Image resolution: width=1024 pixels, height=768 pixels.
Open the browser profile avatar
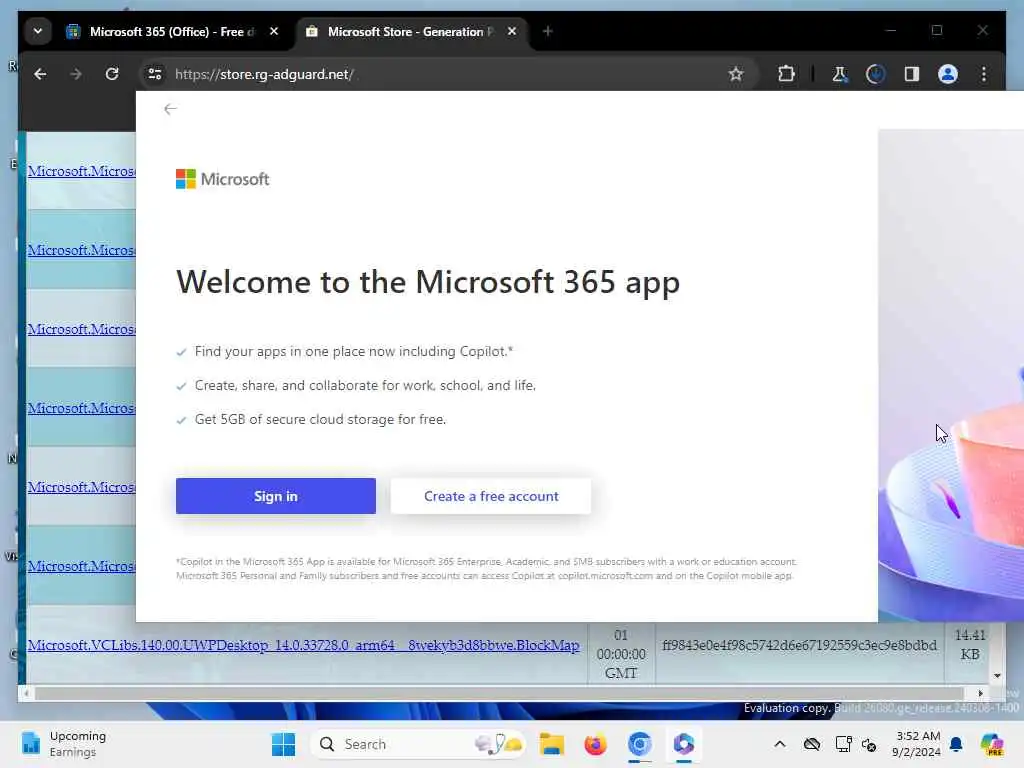pyautogui.click(x=948, y=74)
